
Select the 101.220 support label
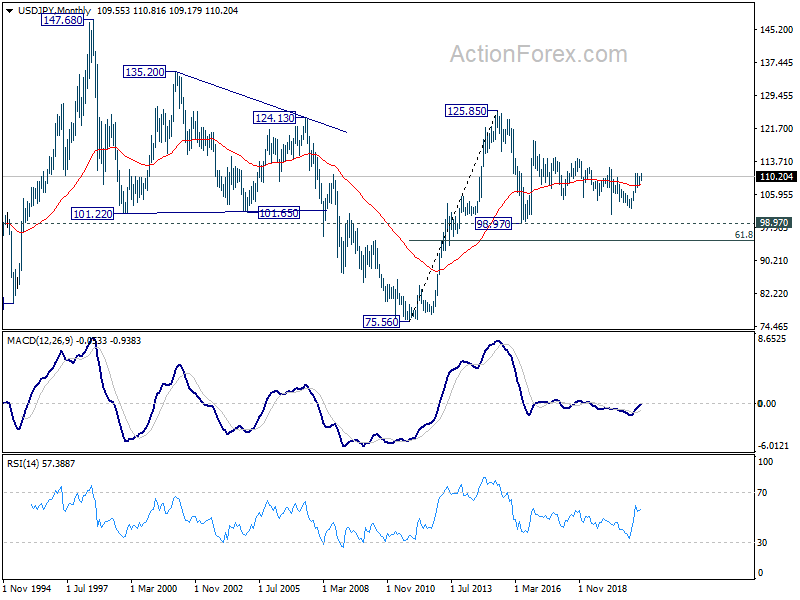92,214
